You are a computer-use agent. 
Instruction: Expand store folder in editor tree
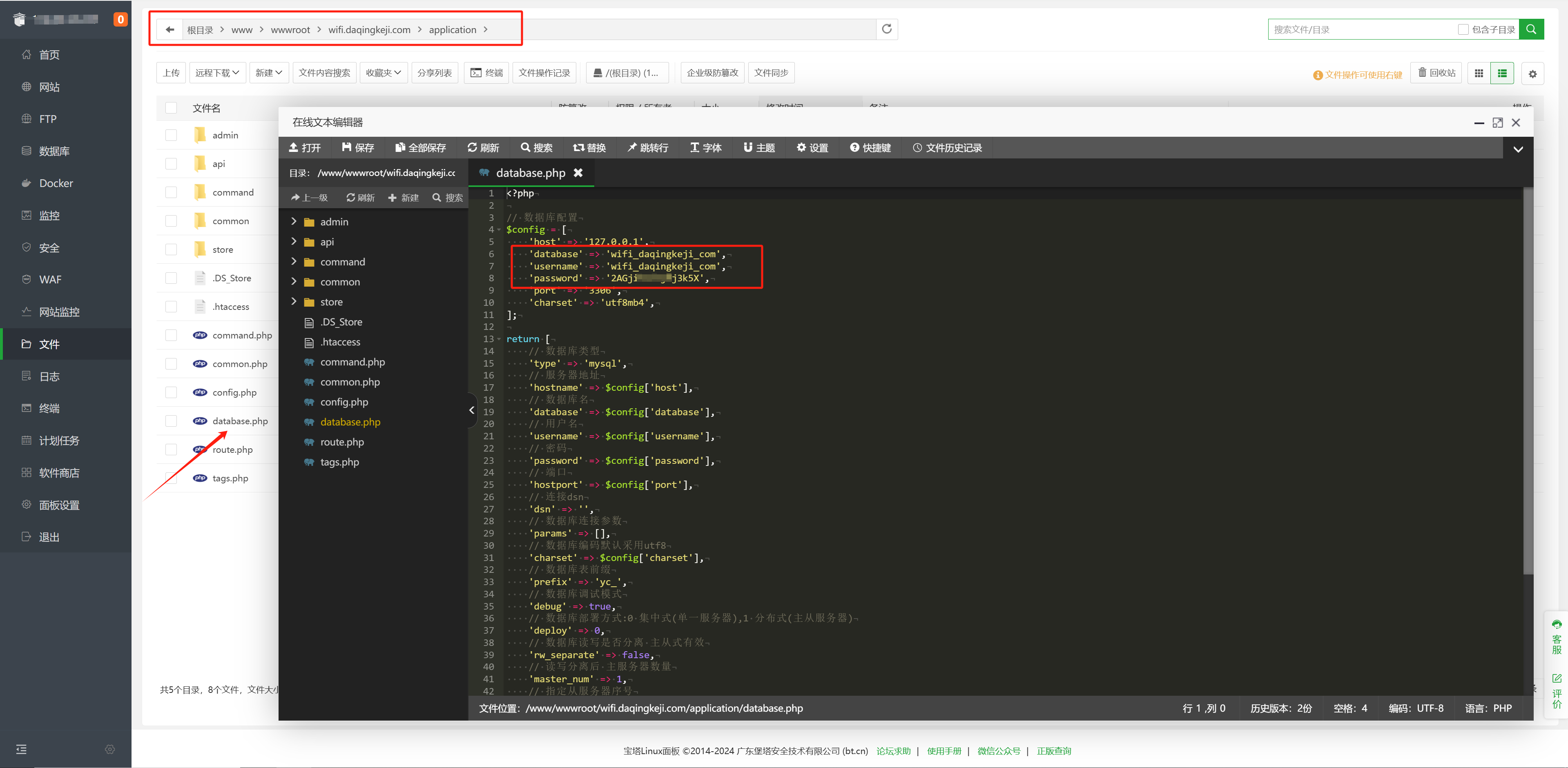(x=293, y=302)
